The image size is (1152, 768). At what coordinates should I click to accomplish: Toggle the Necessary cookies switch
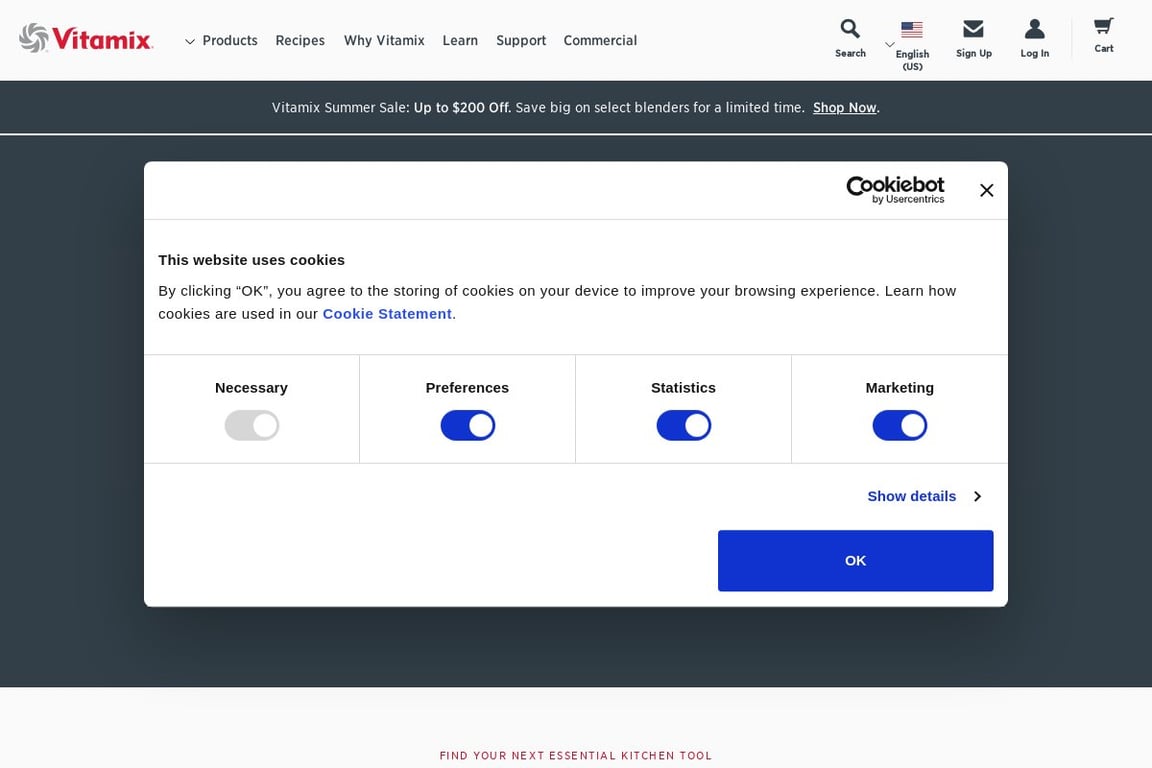pyautogui.click(x=252, y=426)
